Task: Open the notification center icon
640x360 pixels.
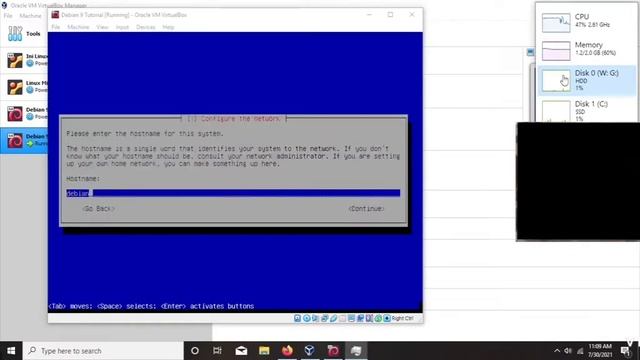Action: coord(625,351)
